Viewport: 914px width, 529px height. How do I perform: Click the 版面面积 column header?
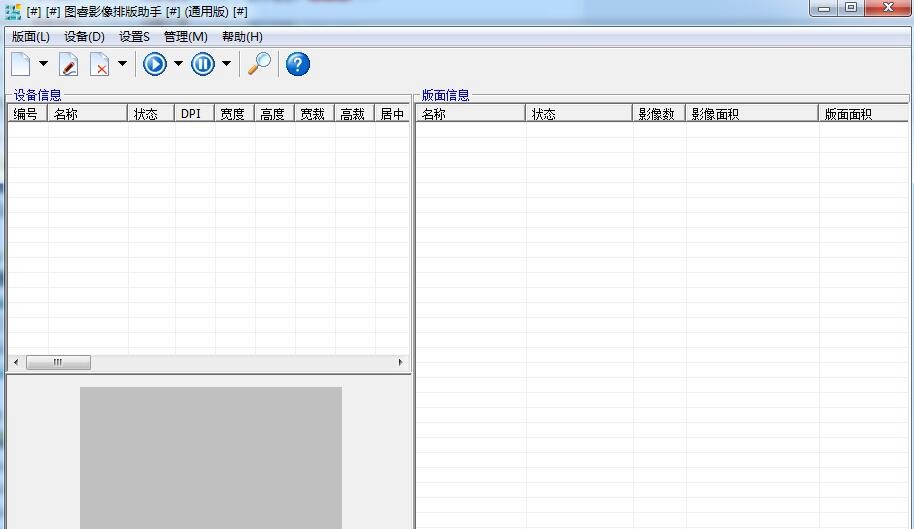863,114
